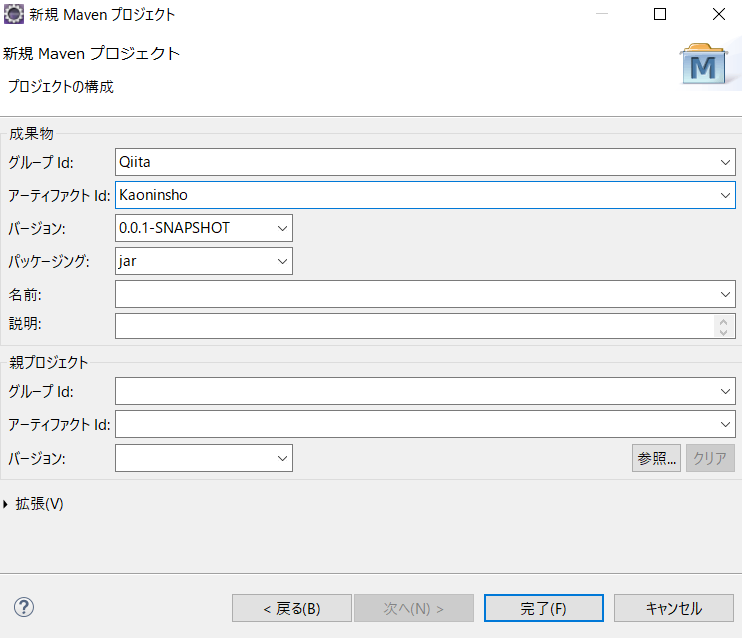
Task: Click the 説明 field scroll up arrow
Action: click(723, 321)
